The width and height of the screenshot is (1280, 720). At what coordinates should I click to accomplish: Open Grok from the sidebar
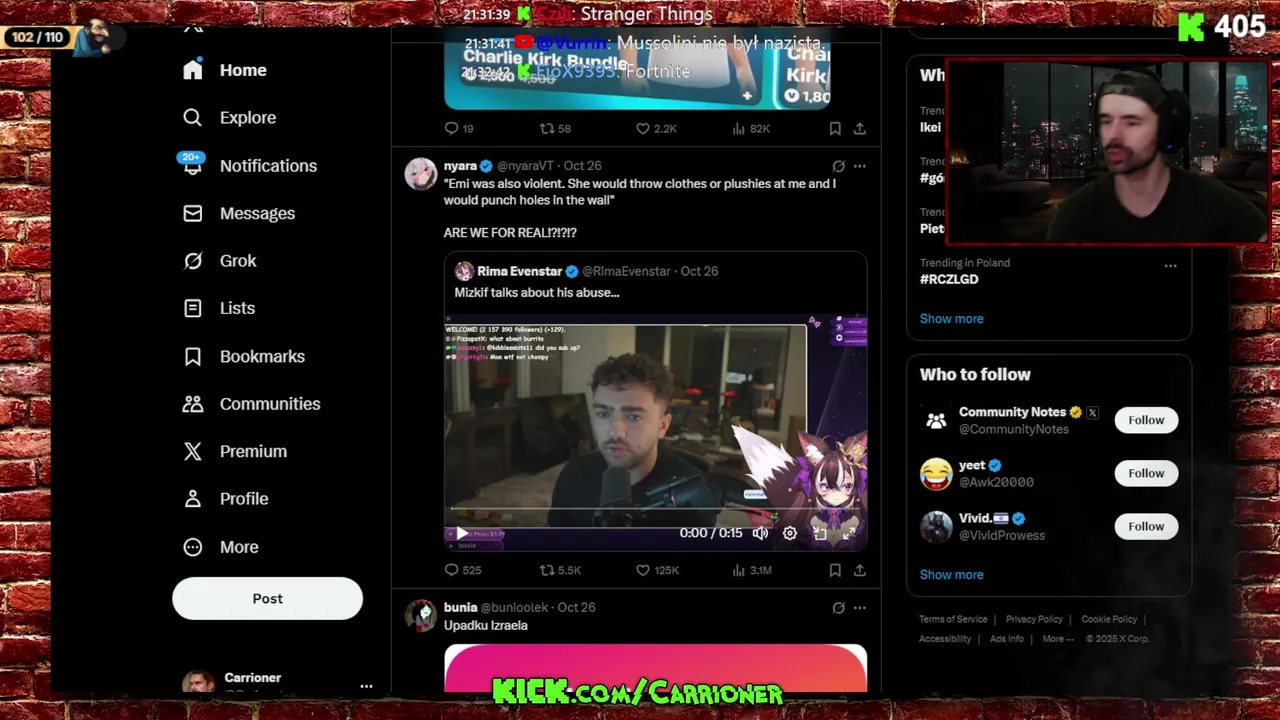tap(220, 260)
